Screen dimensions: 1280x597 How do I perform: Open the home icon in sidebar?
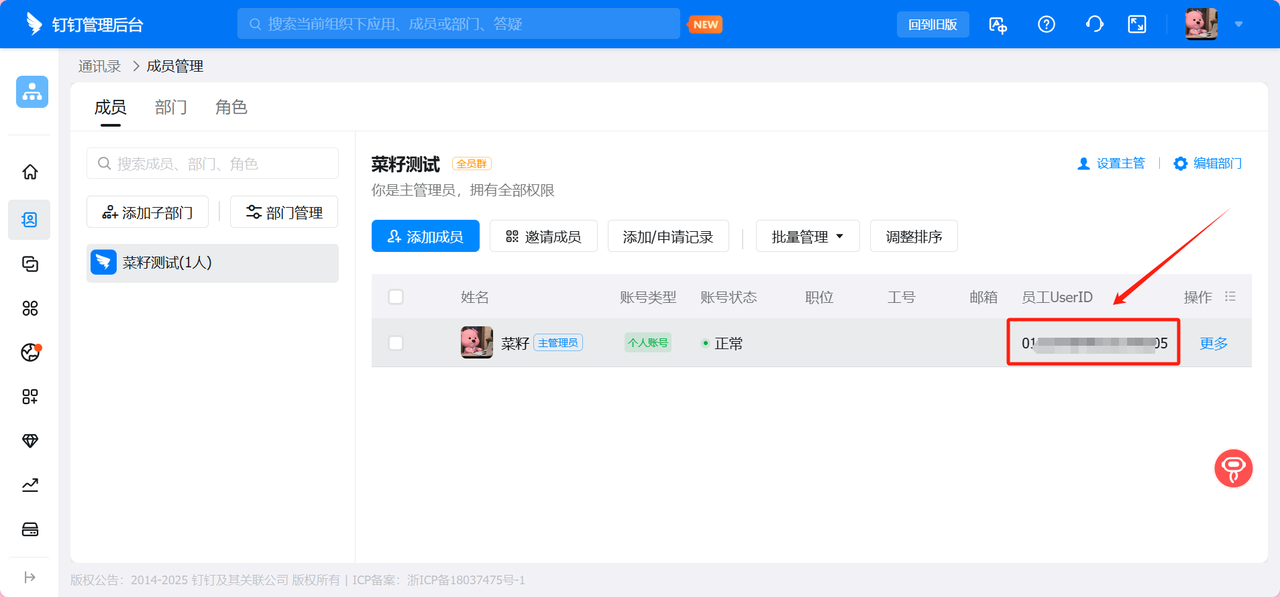[30, 172]
